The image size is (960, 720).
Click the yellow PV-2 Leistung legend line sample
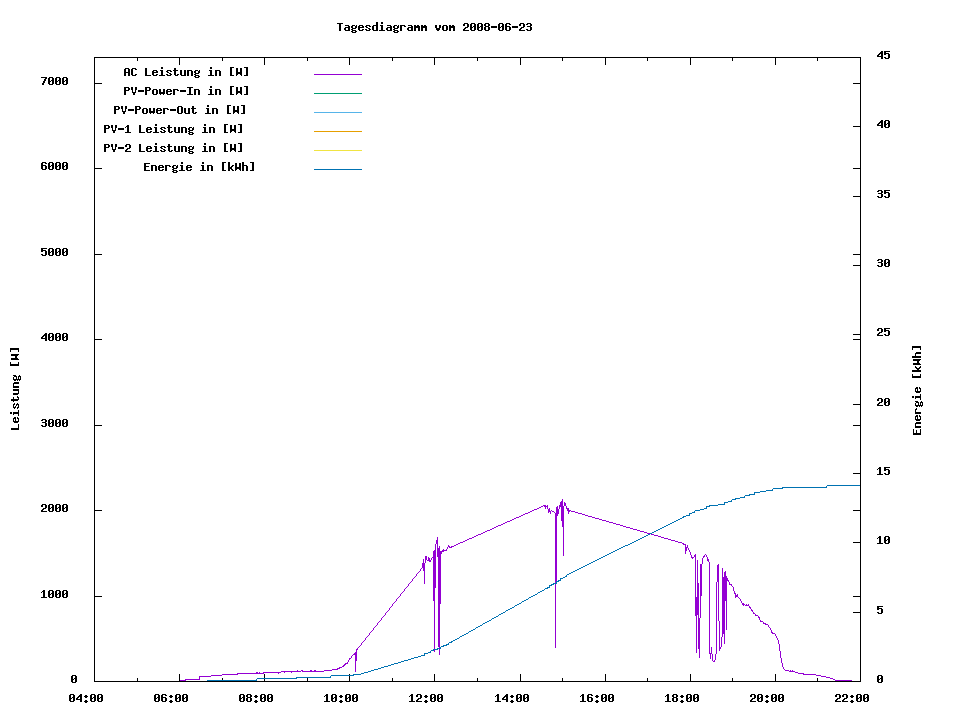(x=337, y=150)
